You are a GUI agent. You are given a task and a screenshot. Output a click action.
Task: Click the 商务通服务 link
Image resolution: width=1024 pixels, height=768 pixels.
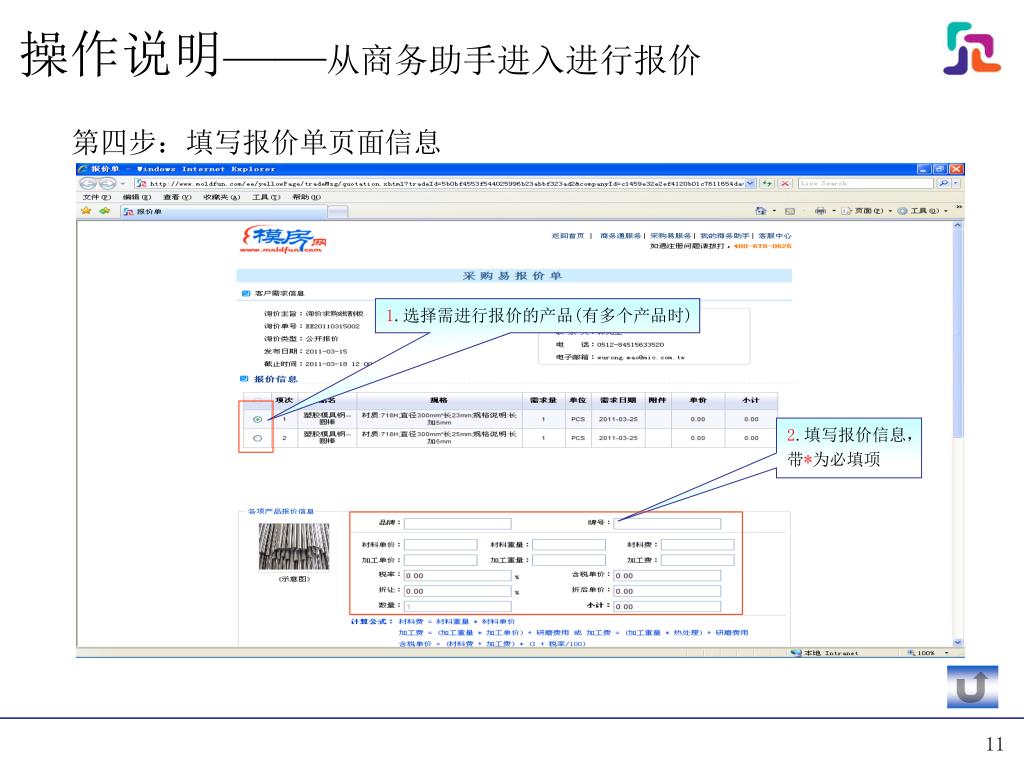pos(620,236)
